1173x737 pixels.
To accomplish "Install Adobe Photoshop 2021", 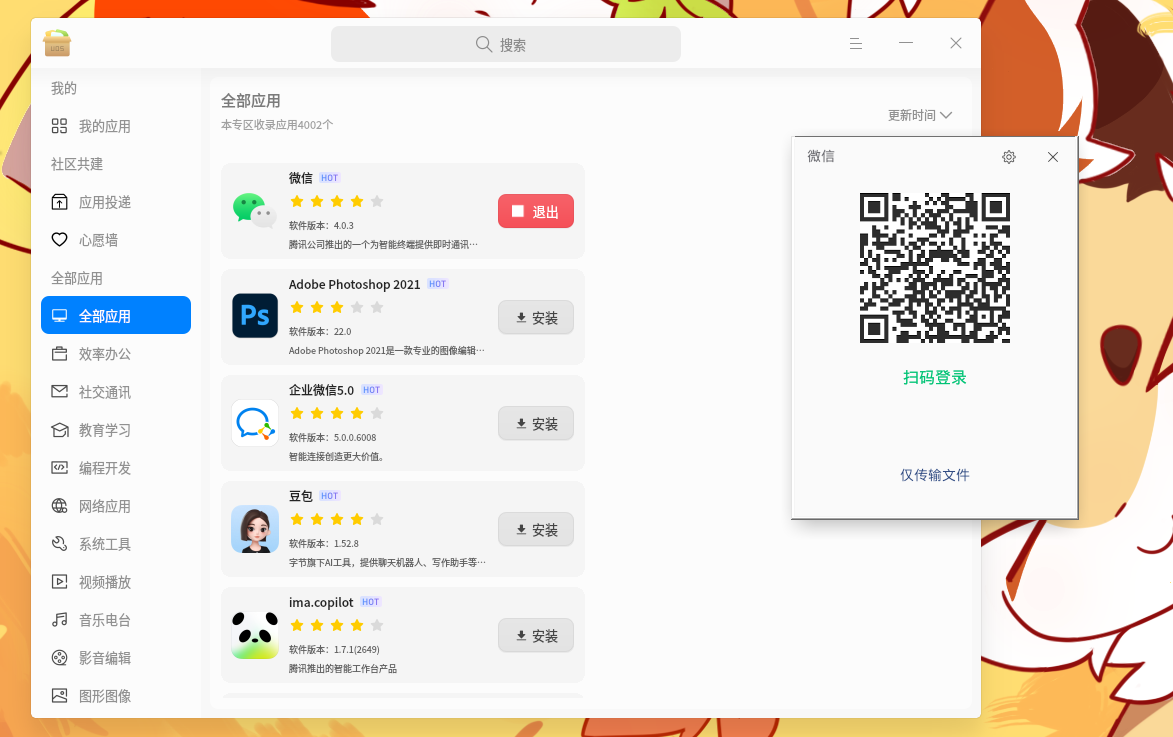I will pyautogui.click(x=536, y=317).
